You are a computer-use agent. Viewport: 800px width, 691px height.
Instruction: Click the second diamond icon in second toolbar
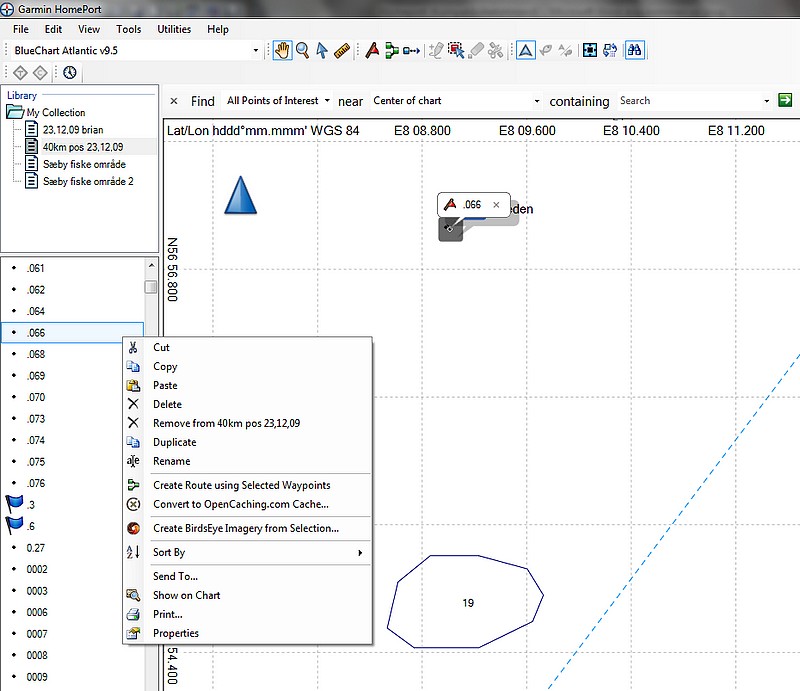[x=40, y=72]
